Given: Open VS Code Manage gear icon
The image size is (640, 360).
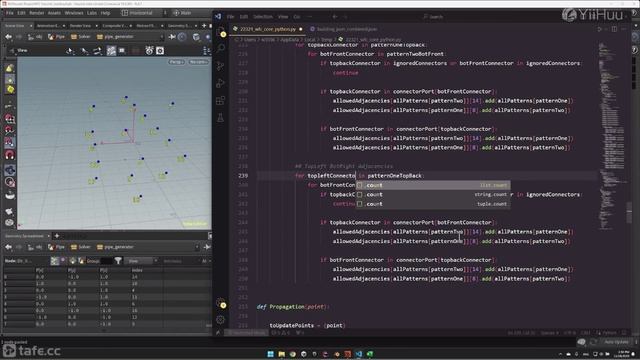Looking at the screenshot, I should point(220,320).
